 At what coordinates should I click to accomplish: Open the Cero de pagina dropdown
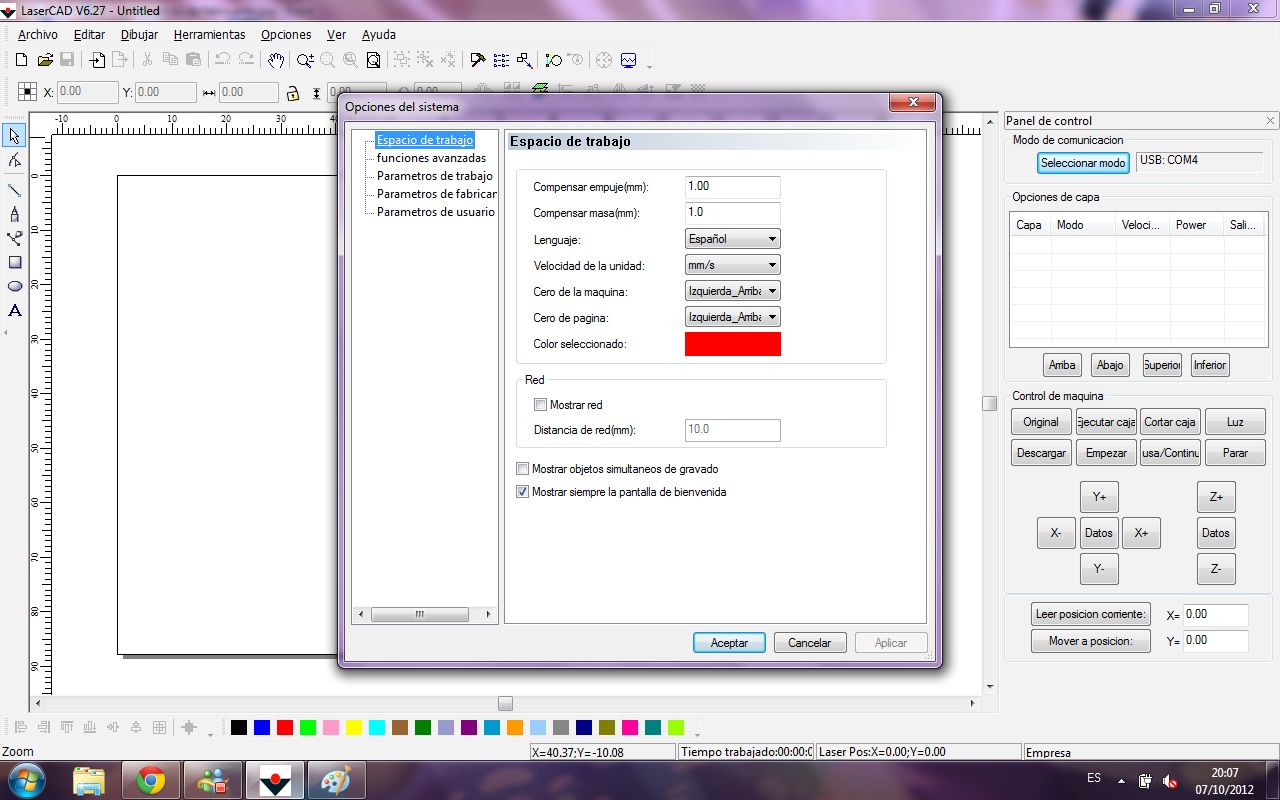tap(732, 317)
